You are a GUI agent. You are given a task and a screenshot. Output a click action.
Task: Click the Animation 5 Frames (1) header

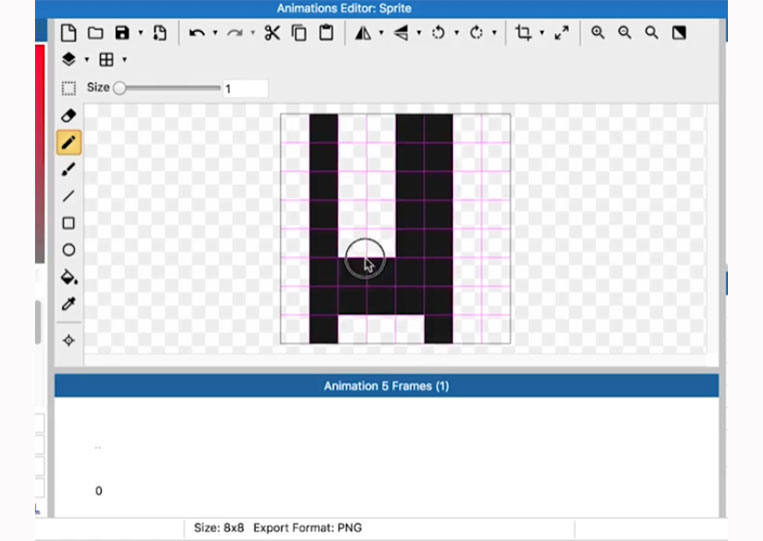click(x=386, y=386)
